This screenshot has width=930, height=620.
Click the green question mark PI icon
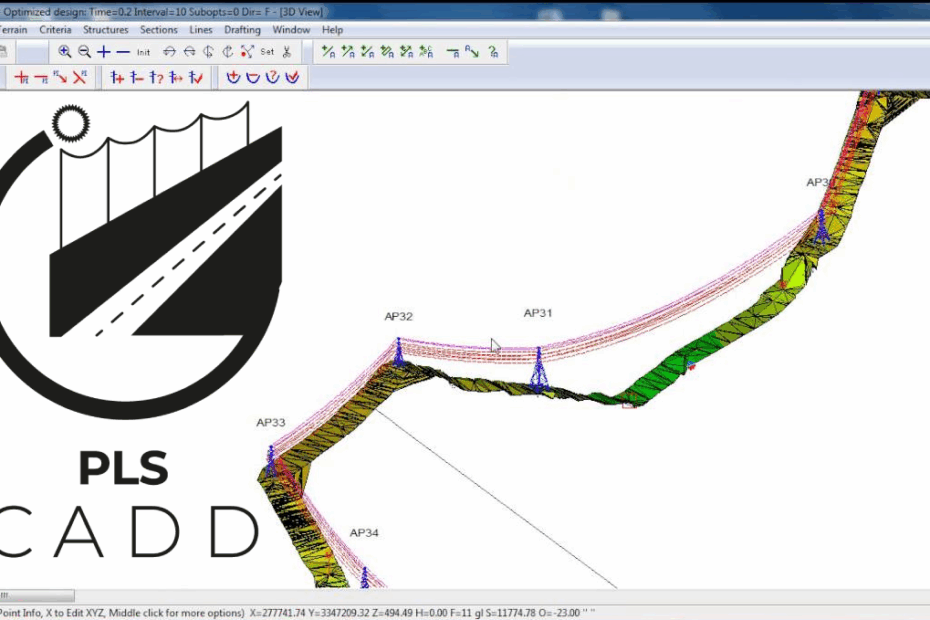[494, 52]
